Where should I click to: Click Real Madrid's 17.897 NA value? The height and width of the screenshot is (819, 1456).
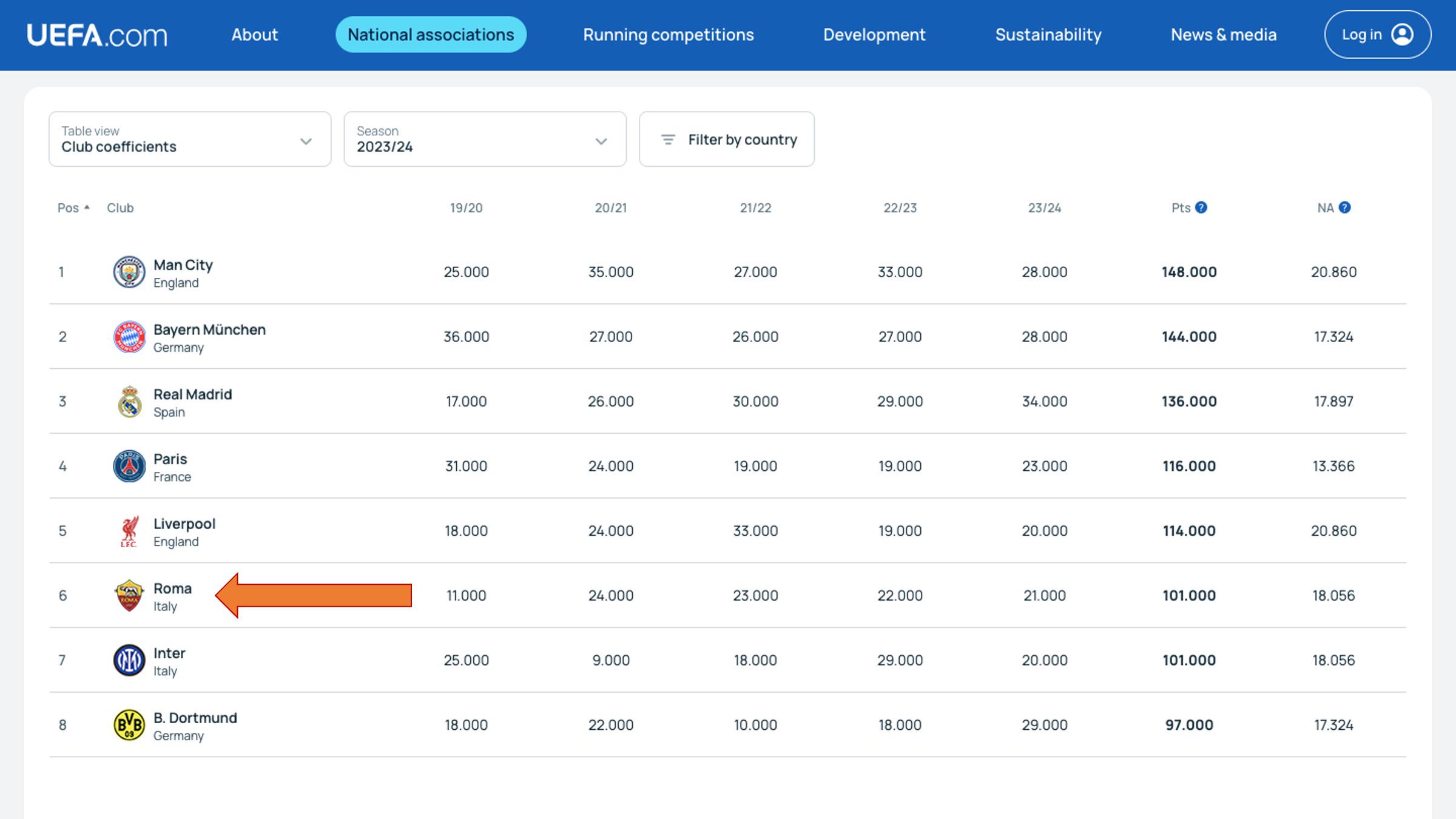pyautogui.click(x=1333, y=402)
